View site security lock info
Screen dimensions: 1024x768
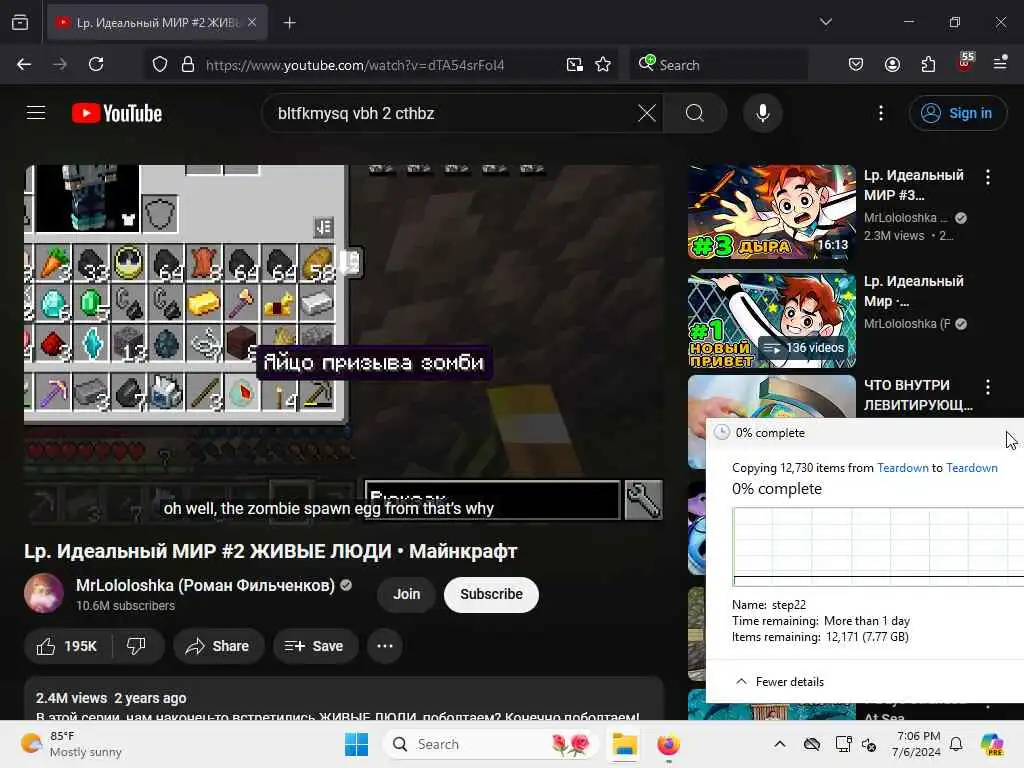(188, 65)
